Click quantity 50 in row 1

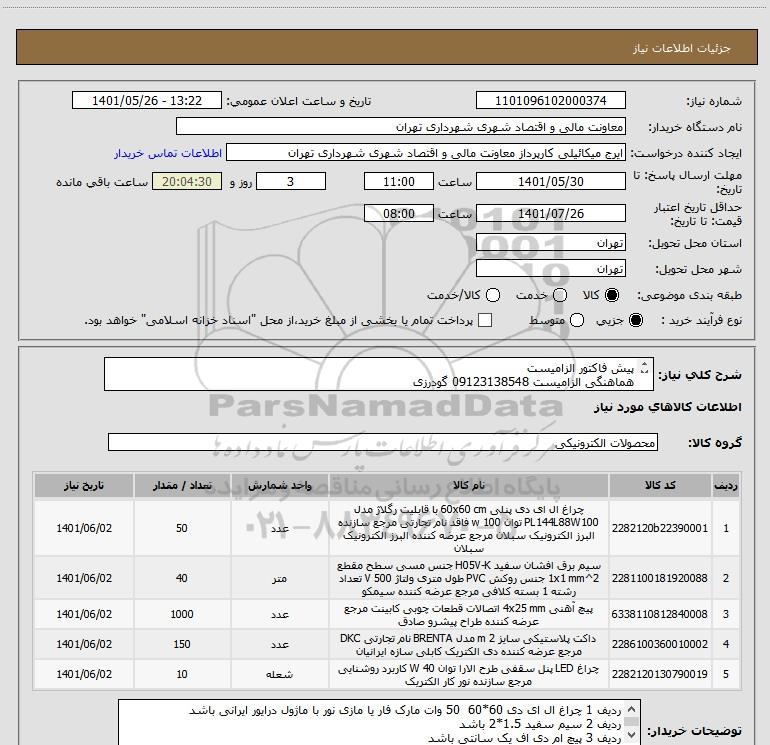182,528
